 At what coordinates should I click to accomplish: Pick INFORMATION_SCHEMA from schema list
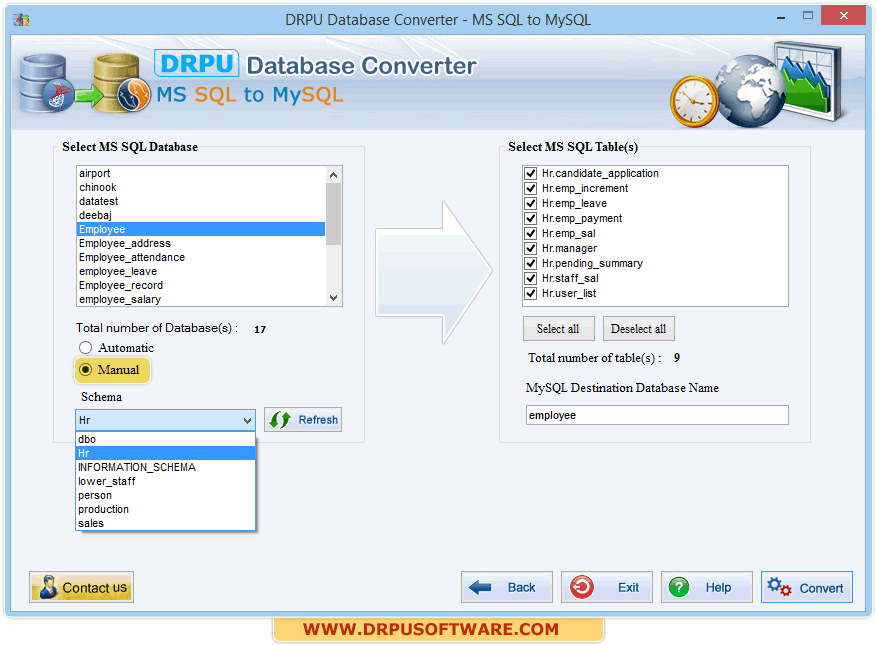point(166,467)
